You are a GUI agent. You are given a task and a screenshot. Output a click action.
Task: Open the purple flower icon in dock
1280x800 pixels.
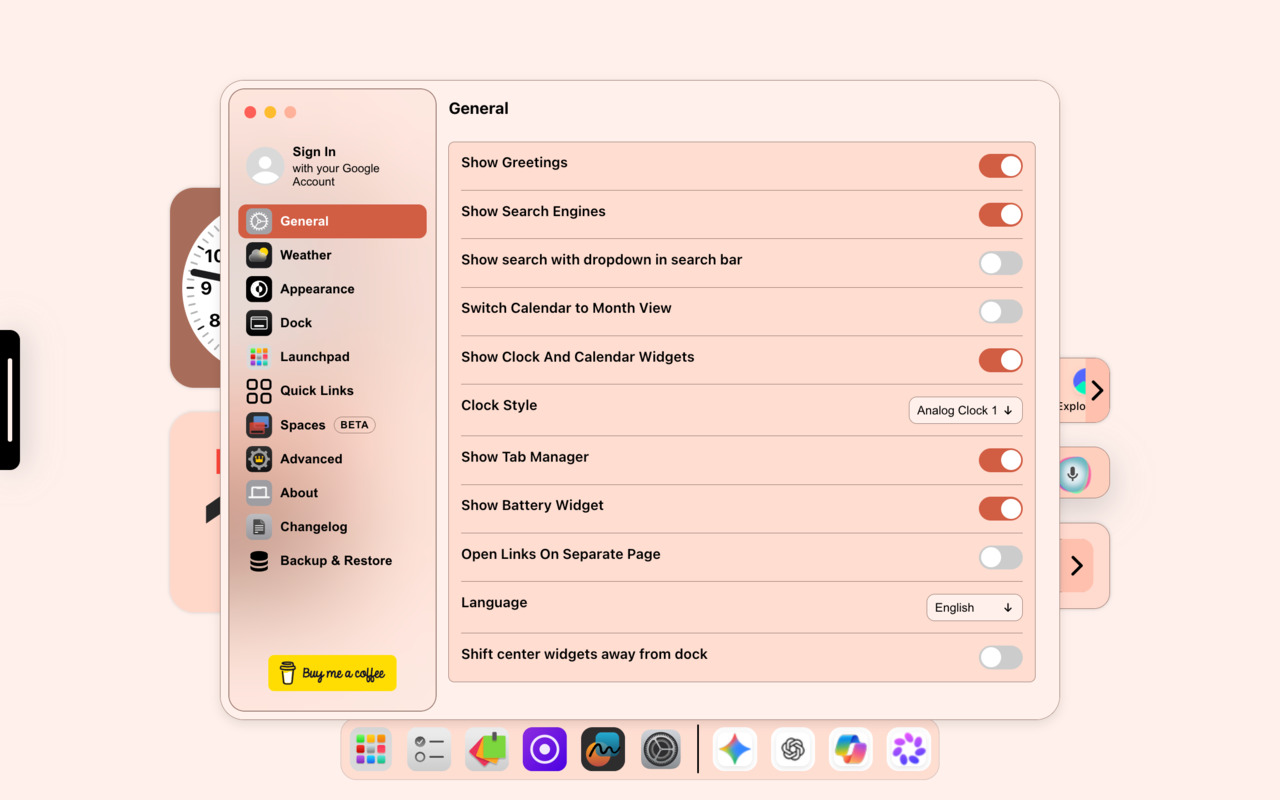[909, 749]
